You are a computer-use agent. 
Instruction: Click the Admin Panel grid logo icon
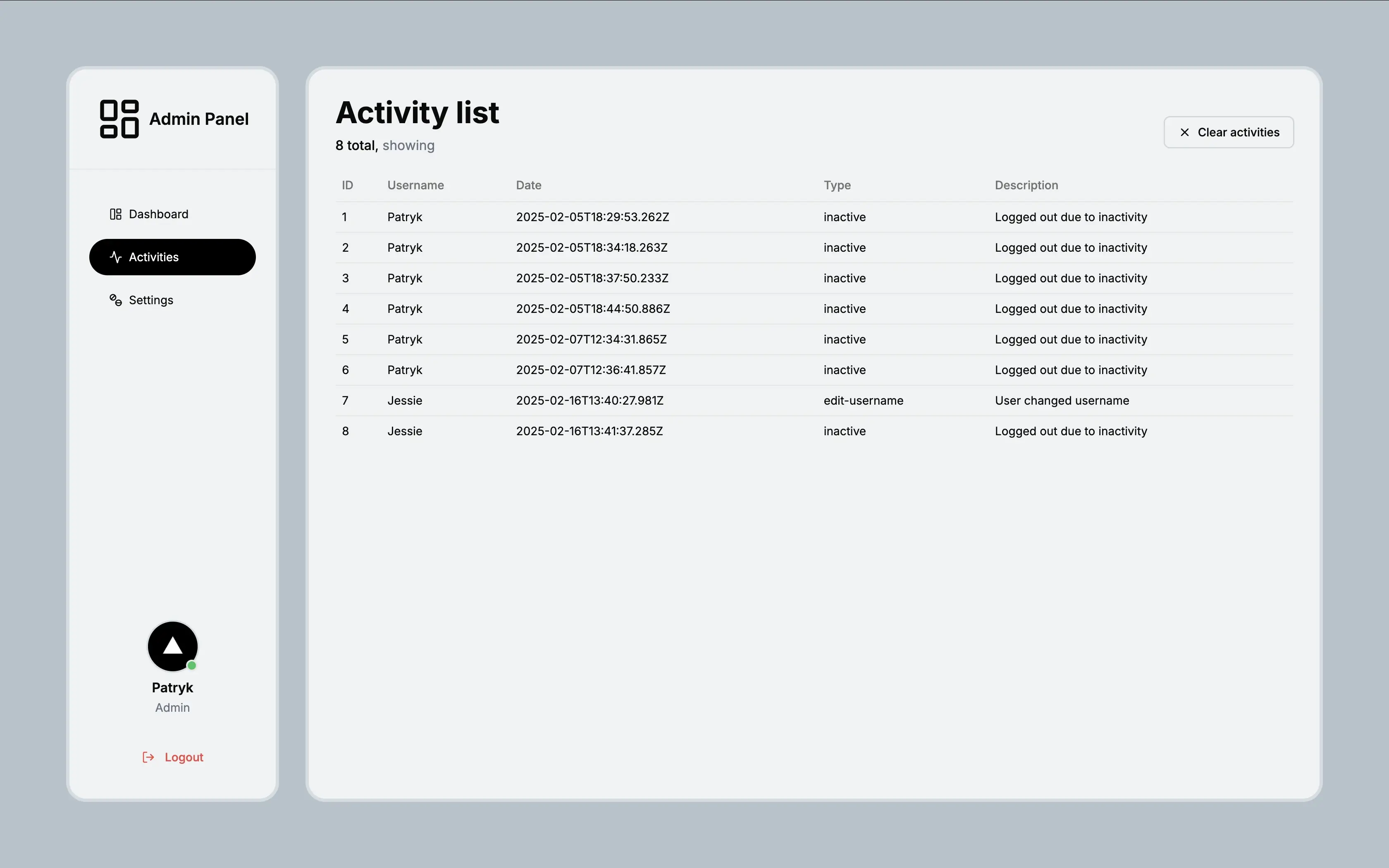119,119
